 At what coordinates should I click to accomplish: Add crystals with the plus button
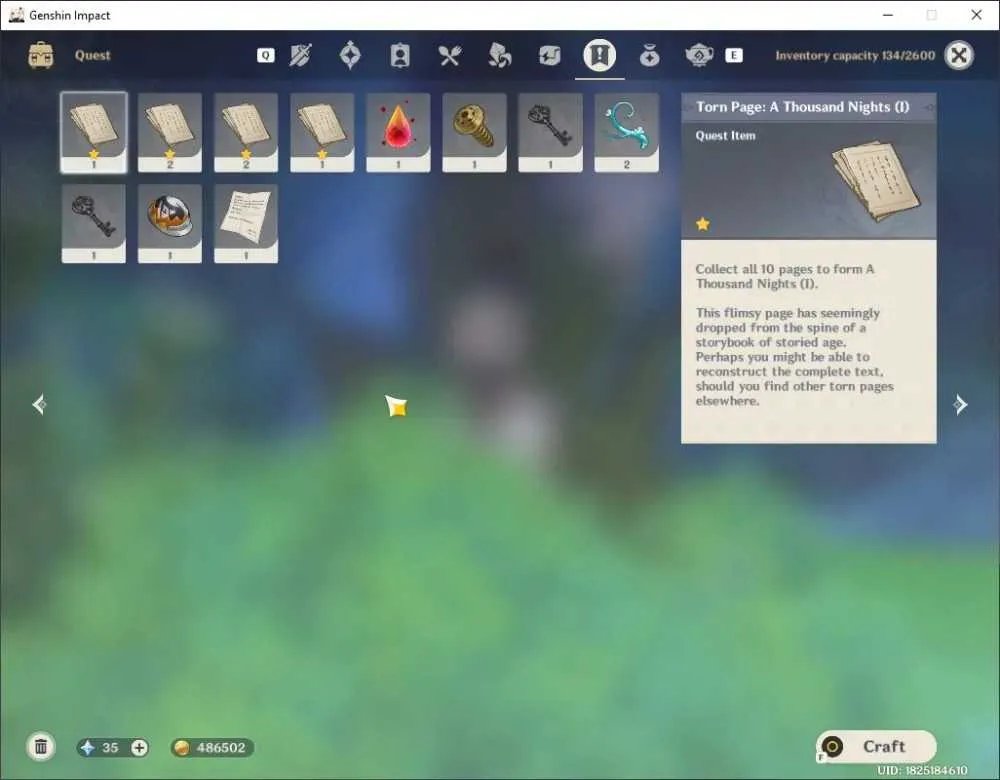coord(139,747)
